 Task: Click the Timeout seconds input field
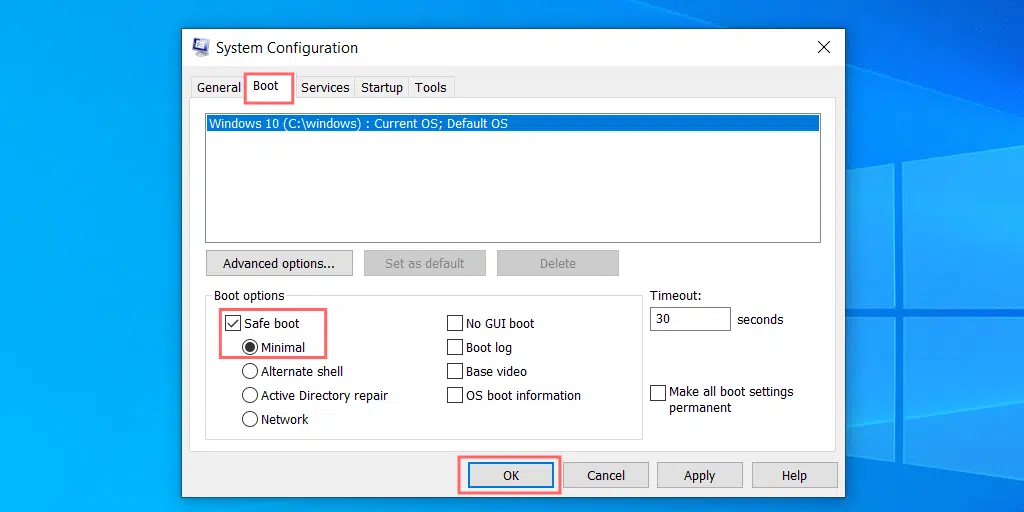690,319
